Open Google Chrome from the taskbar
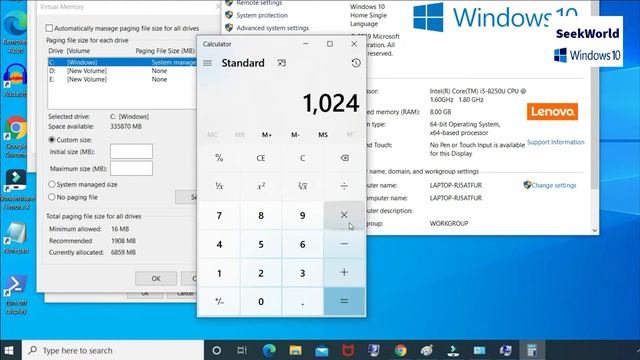Image resolution: width=640 pixels, height=360 pixels. pyautogui.click(x=400, y=350)
